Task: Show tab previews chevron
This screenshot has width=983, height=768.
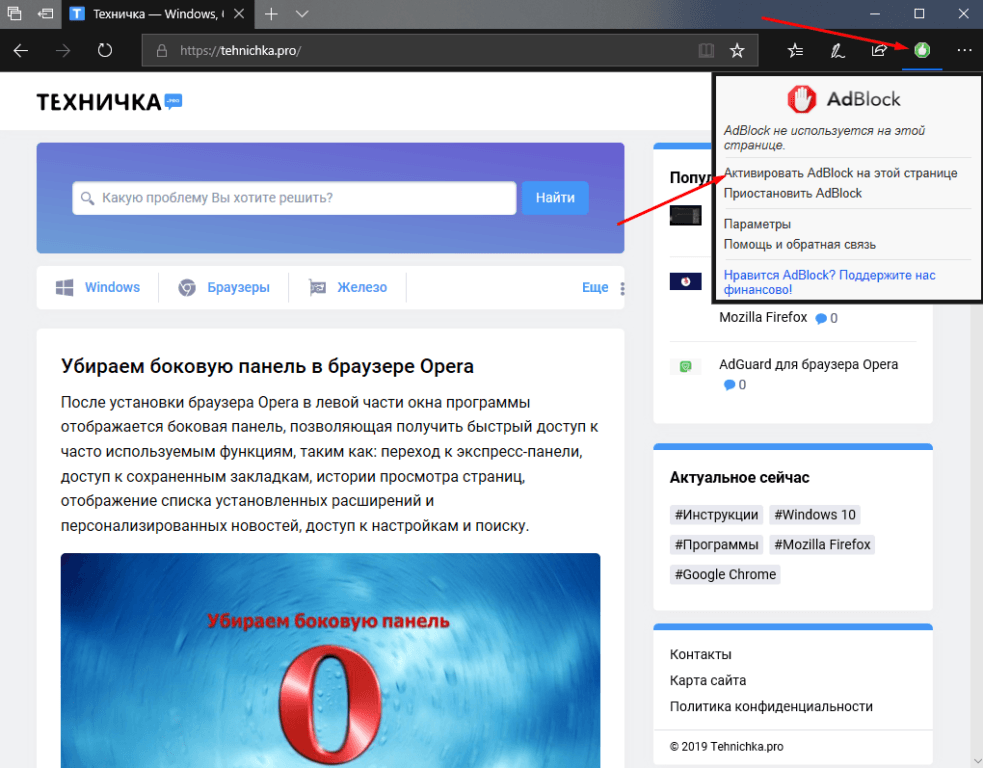Action: click(x=302, y=13)
